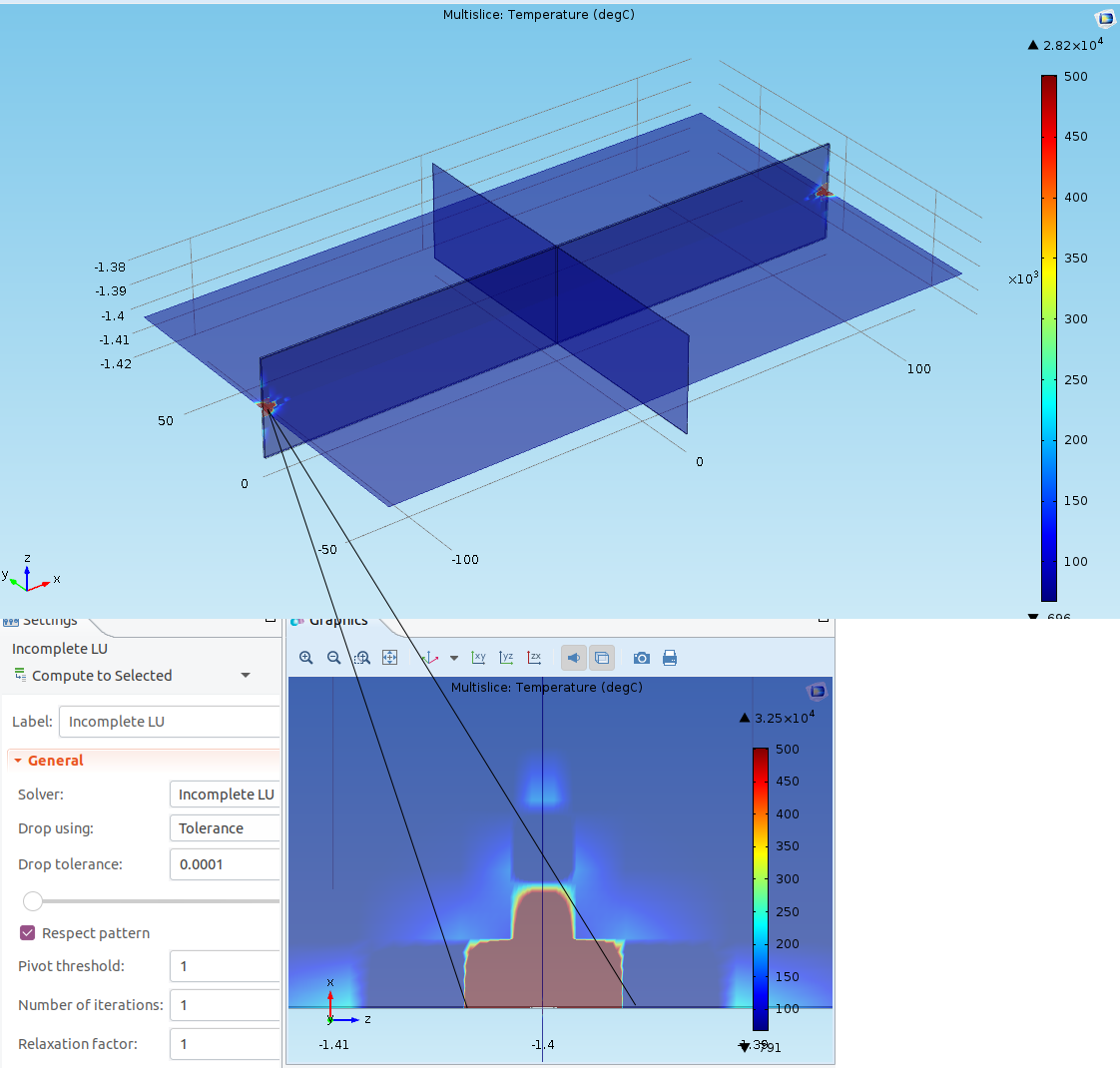The width and height of the screenshot is (1120, 1068).
Task: Toggle the transparency button in Graphics toolbar
Action: click(x=602, y=658)
